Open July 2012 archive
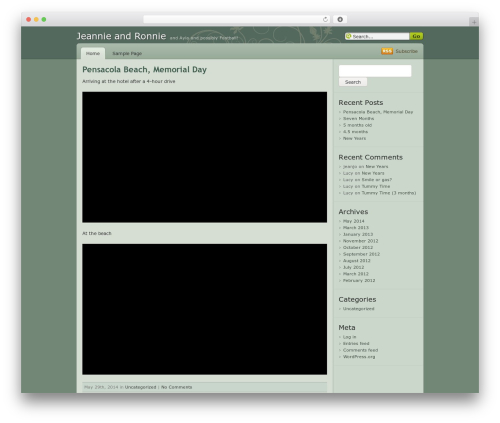This screenshot has height=423, width=500. (x=353, y=267)
